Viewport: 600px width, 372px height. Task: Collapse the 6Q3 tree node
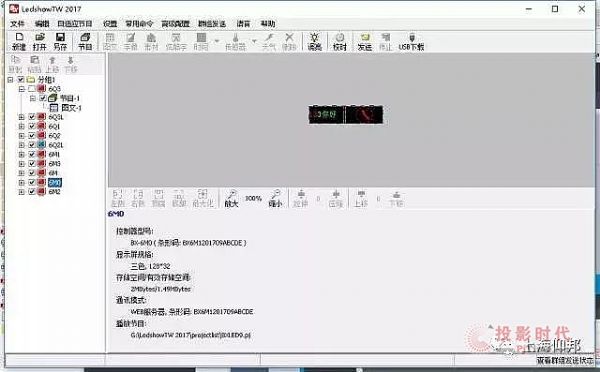pos(21,89)
